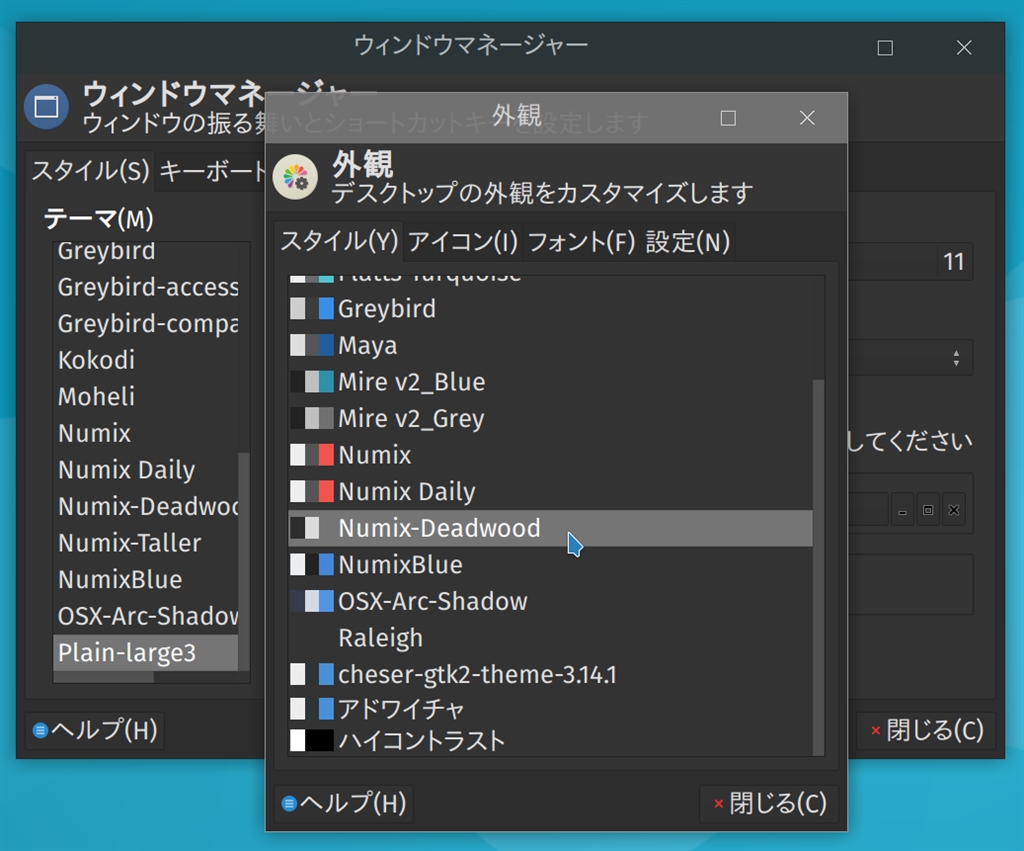Screen dimensions: 1024x851
Task: Open the dropdown with up-down arrows in Window Manager
Action: point(910,358)
